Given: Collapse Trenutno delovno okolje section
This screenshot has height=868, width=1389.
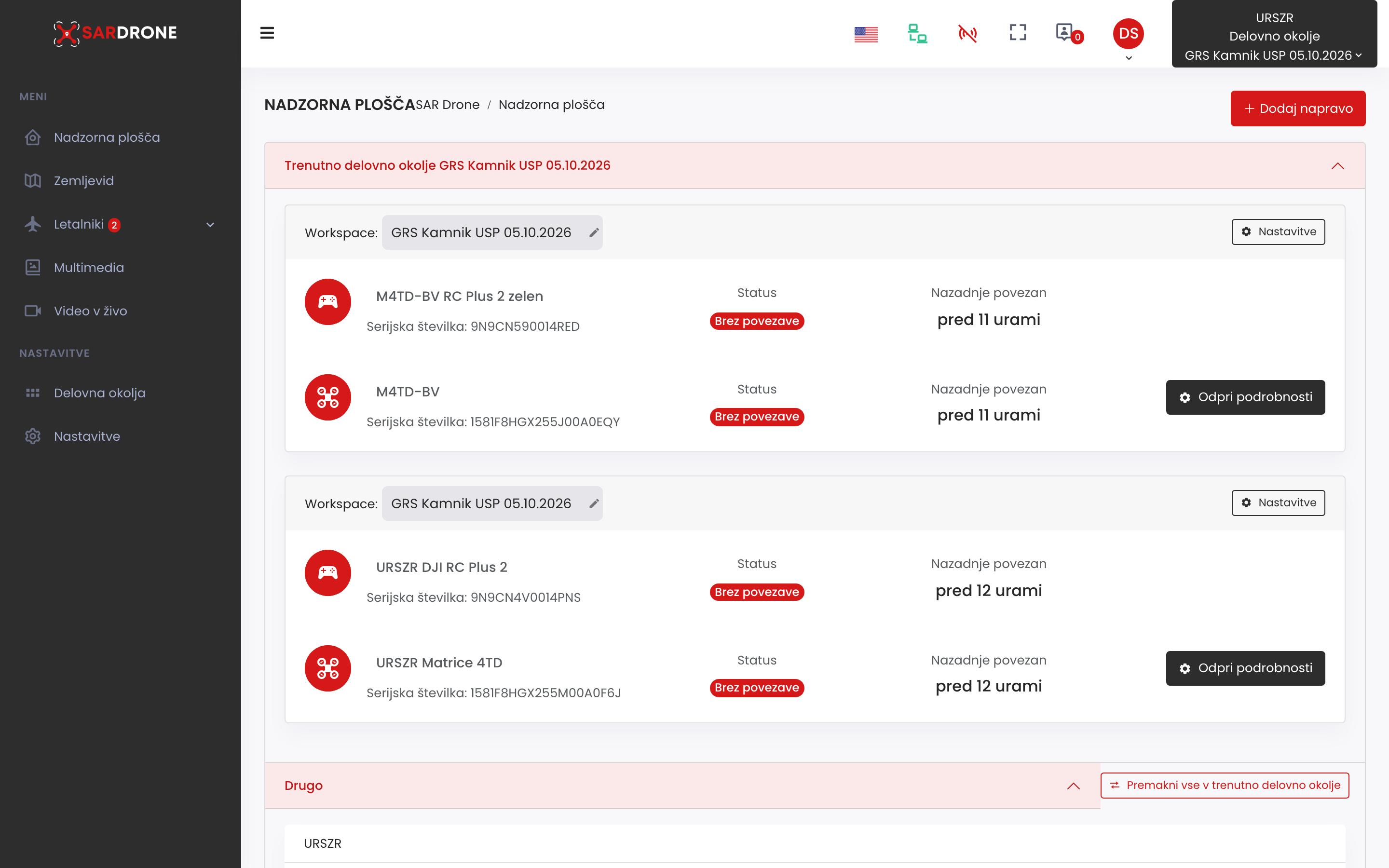Looking at the screenshot, I should [1337, 165].
